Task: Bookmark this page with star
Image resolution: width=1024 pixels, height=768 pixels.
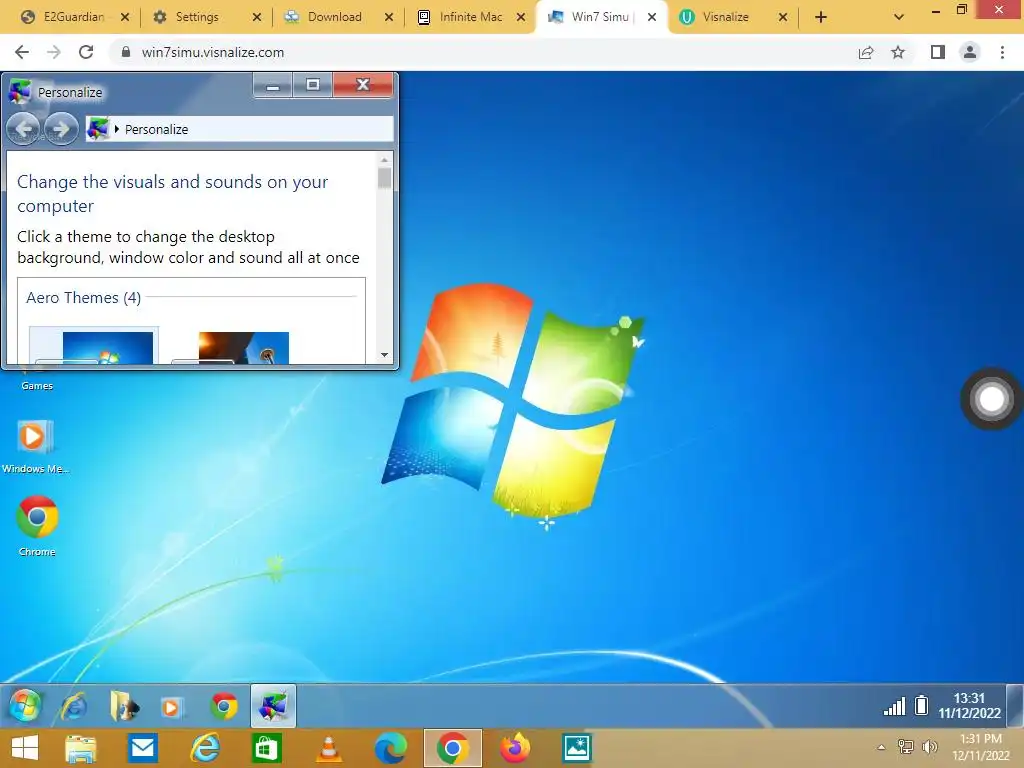Action: [898, 52]
